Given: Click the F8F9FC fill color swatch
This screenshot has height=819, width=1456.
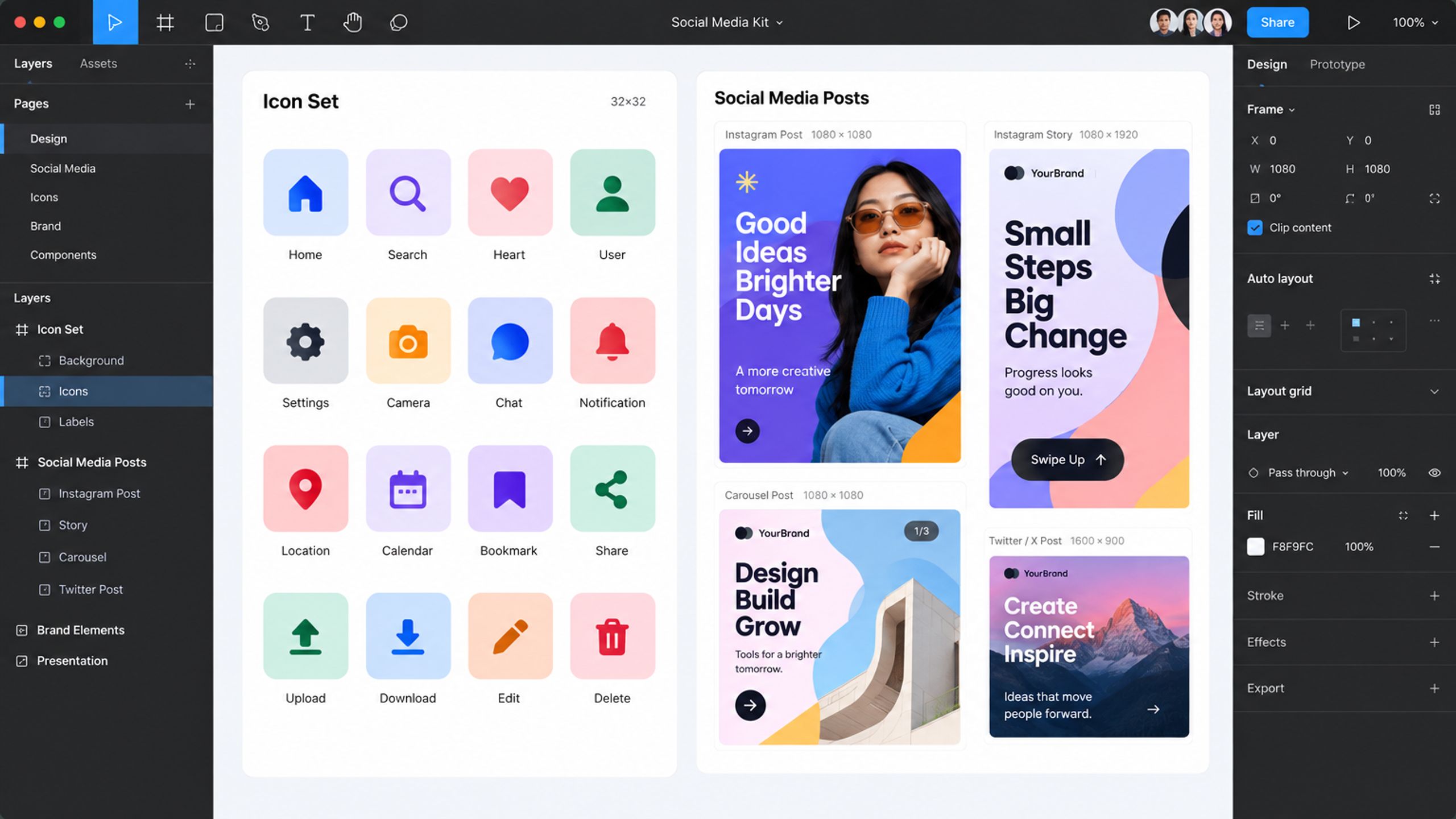Looking at the screenshot, I should 1255,547.
